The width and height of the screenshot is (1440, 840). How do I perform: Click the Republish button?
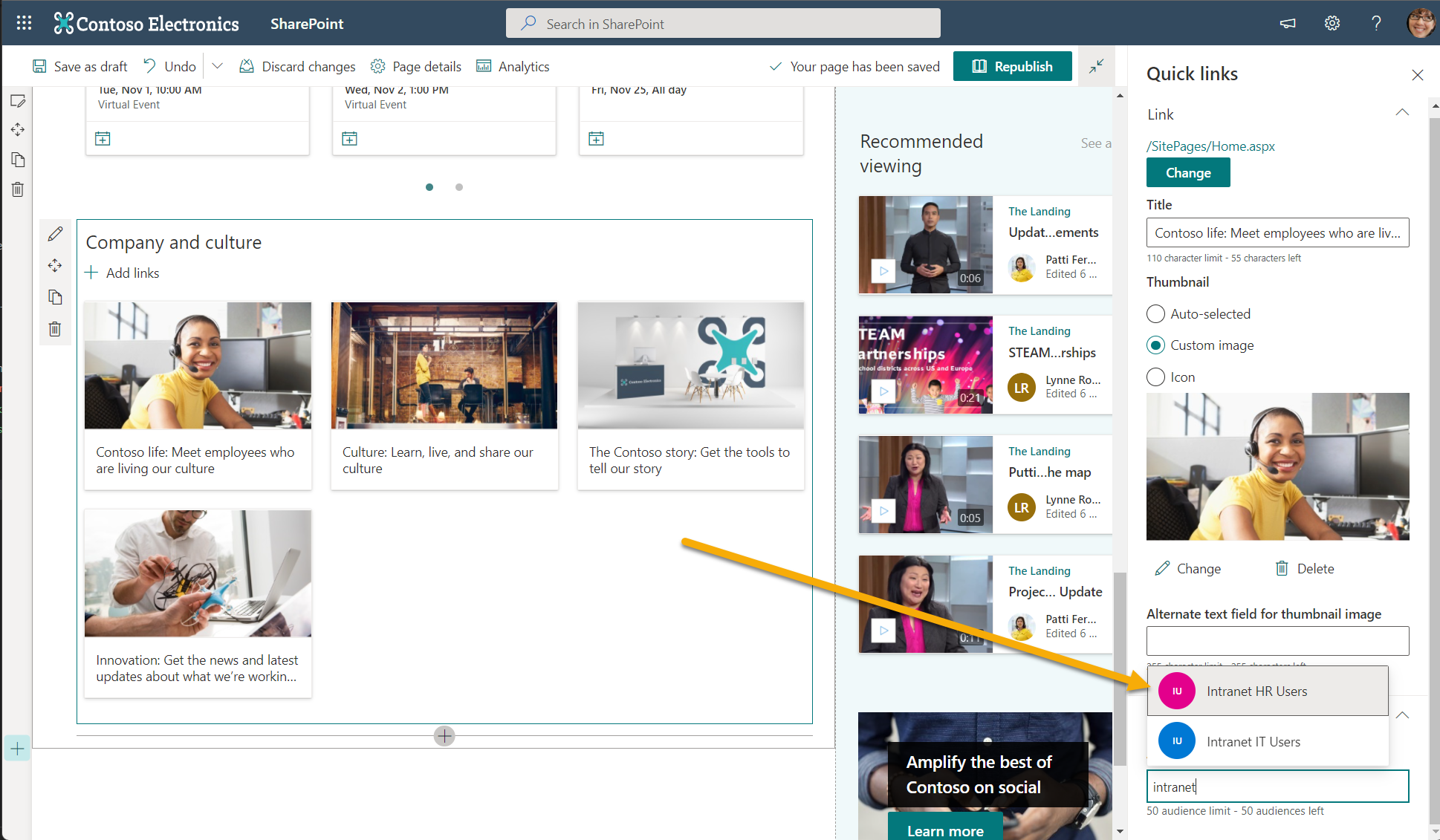[1013, 66]
